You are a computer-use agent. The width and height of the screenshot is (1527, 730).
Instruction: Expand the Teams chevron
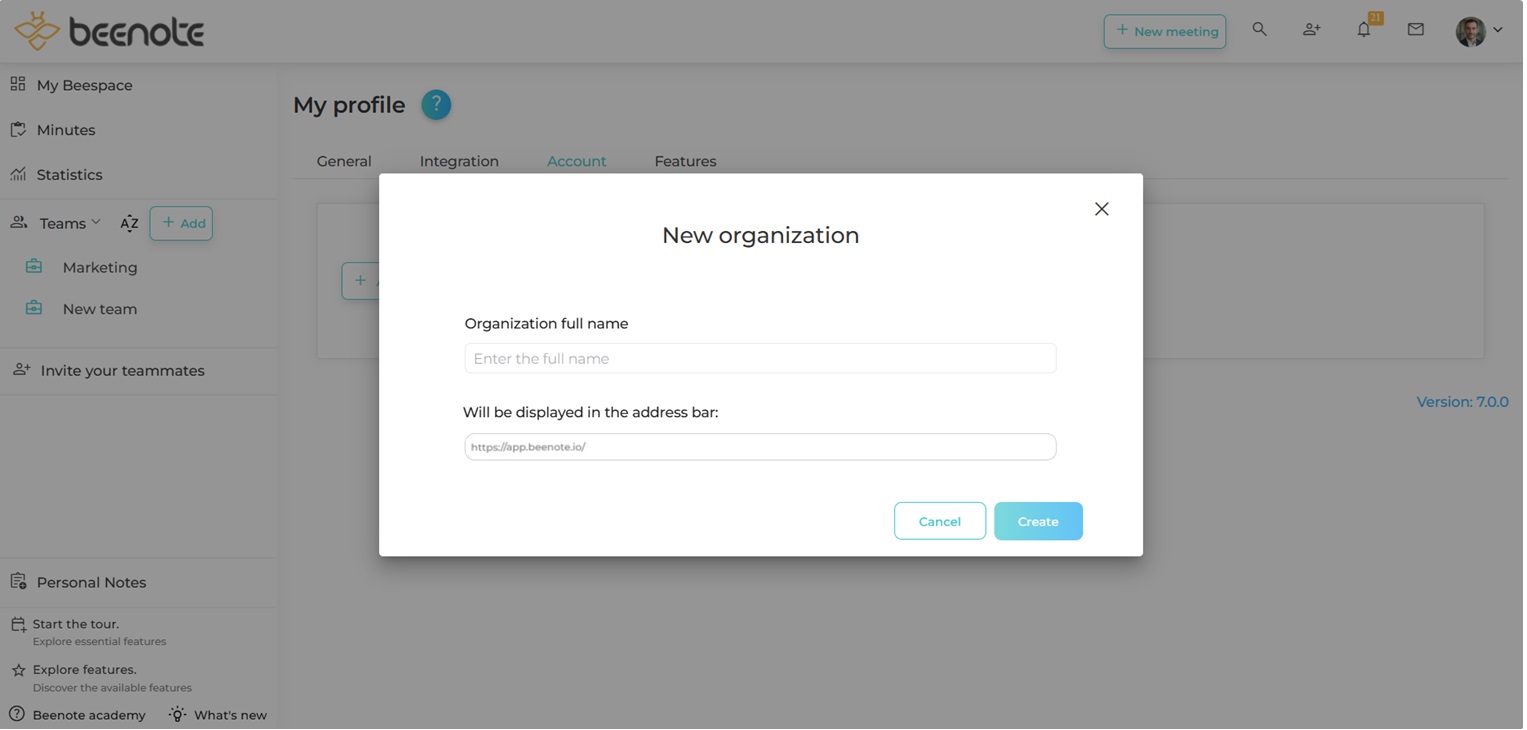[96, 223]
